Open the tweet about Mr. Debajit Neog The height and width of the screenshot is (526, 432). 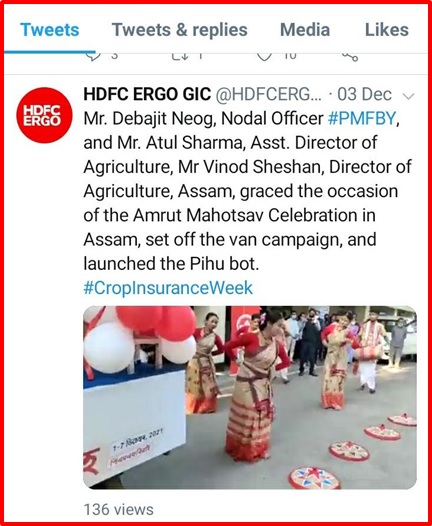(x=248, y=191)
